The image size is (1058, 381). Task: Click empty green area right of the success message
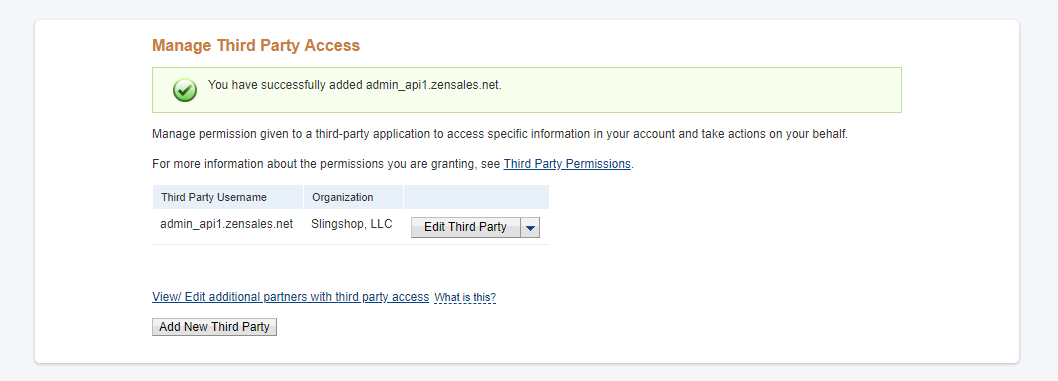702,90
